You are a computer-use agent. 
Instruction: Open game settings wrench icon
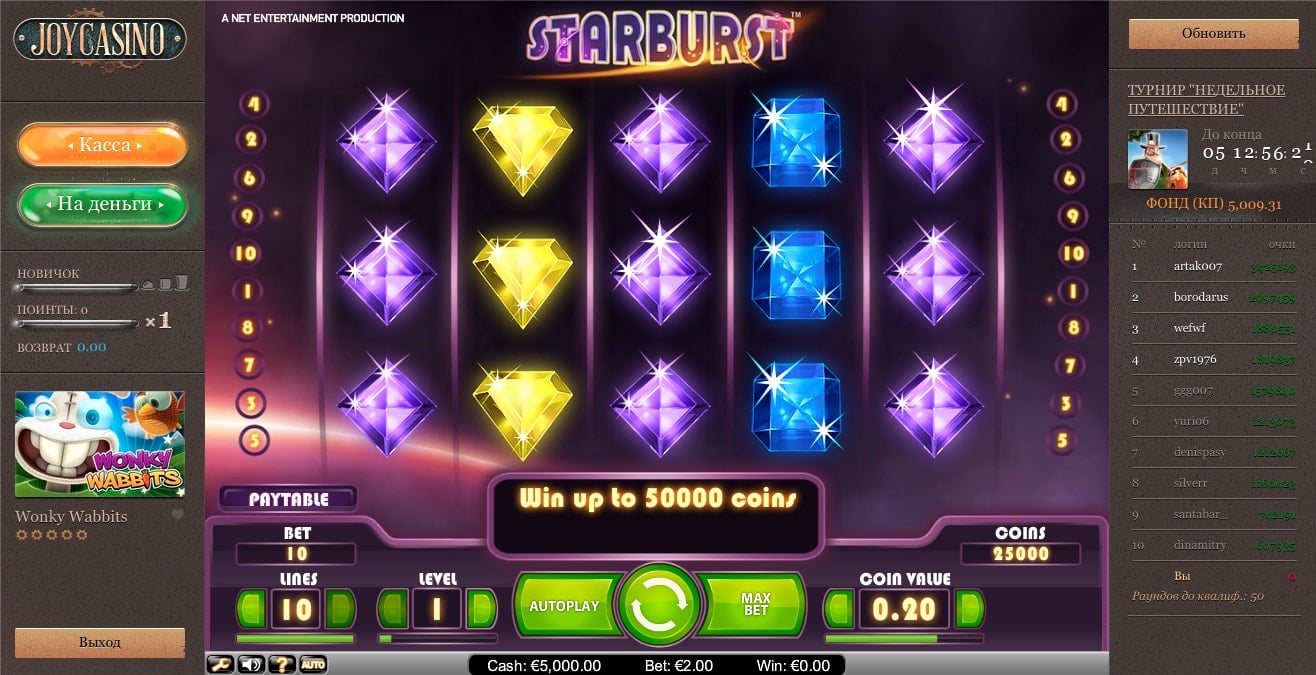[x=219, y=664]
